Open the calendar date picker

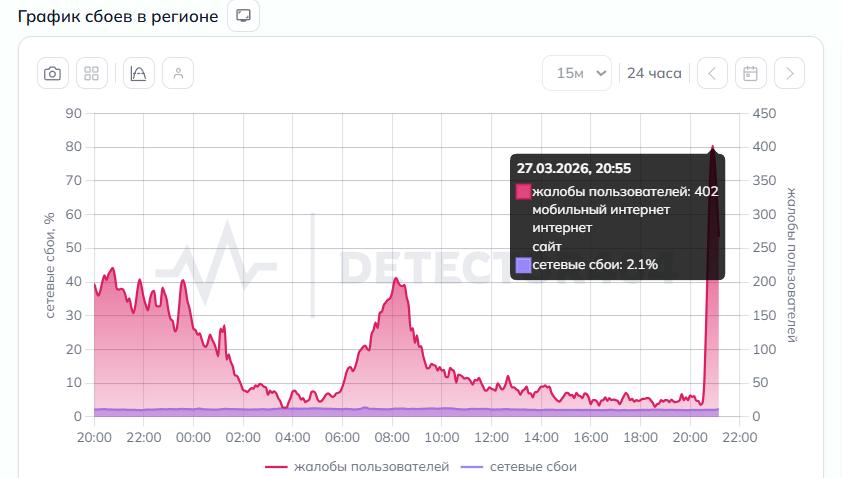[751, 73]
